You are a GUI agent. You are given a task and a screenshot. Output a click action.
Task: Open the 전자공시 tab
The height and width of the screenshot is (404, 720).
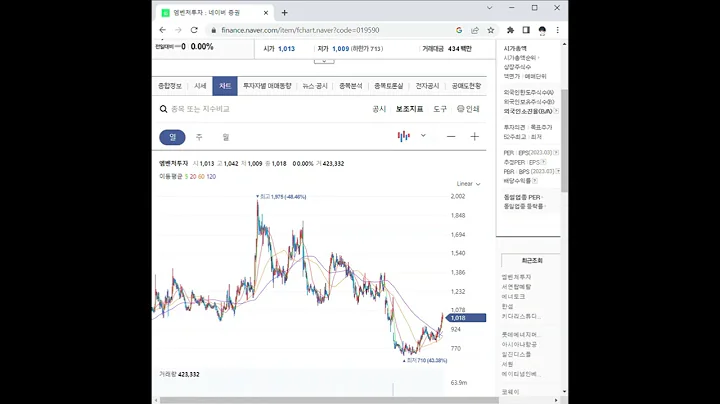[427, 86]
